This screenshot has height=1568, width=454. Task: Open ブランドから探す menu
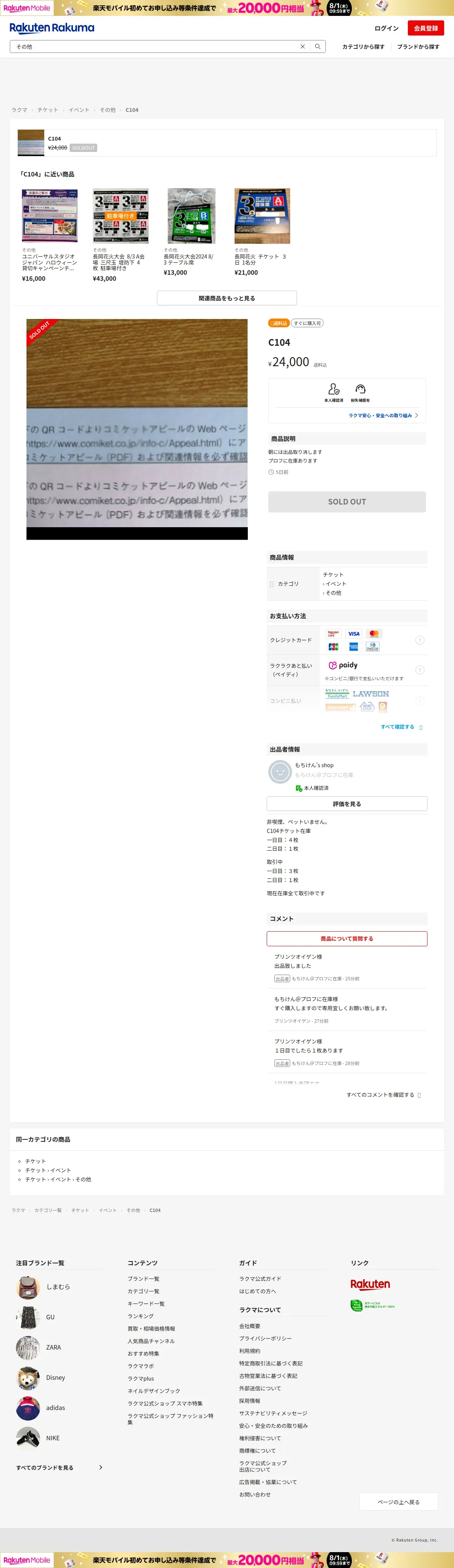point(418,47)
